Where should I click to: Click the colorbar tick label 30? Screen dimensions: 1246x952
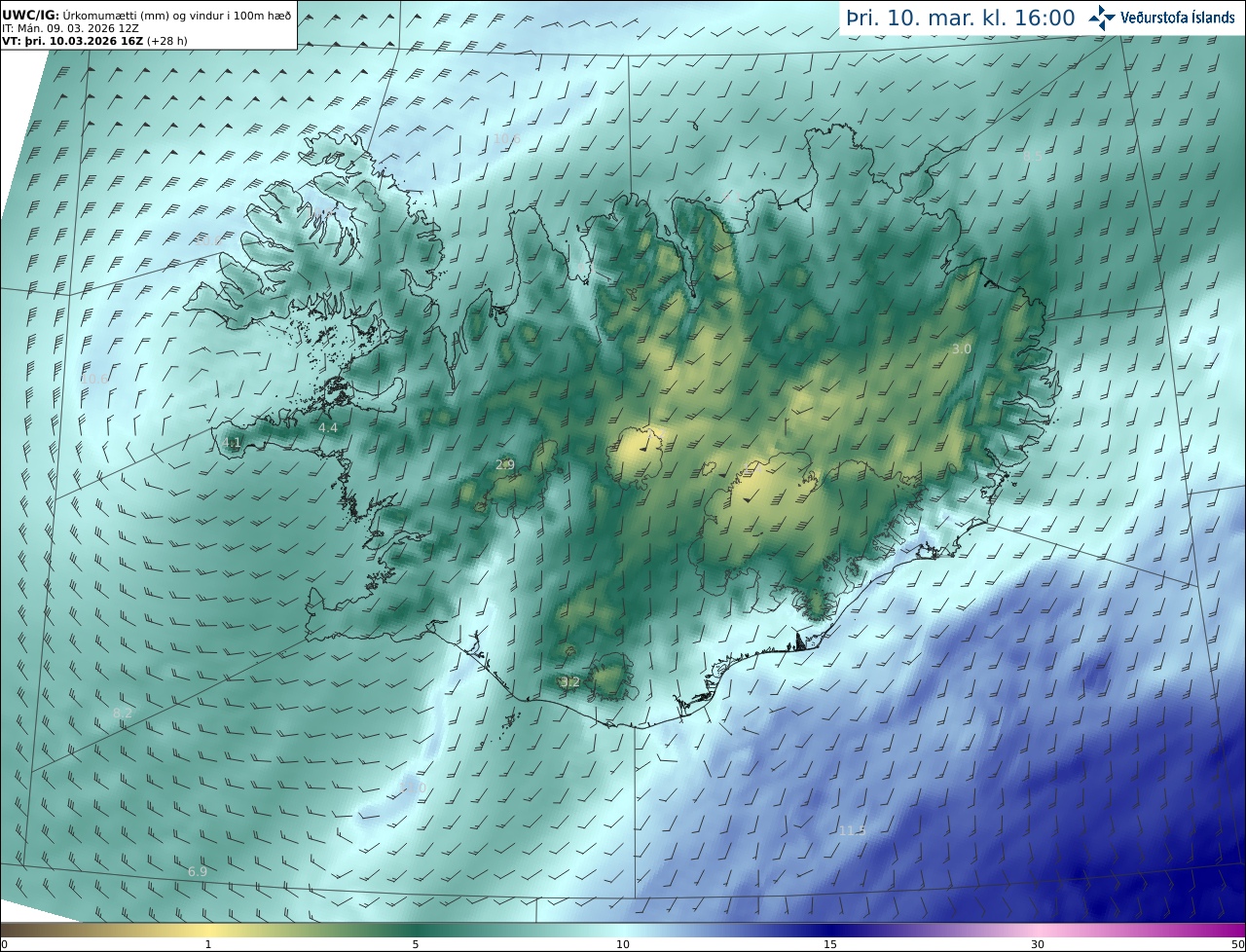coord(1038,944)
